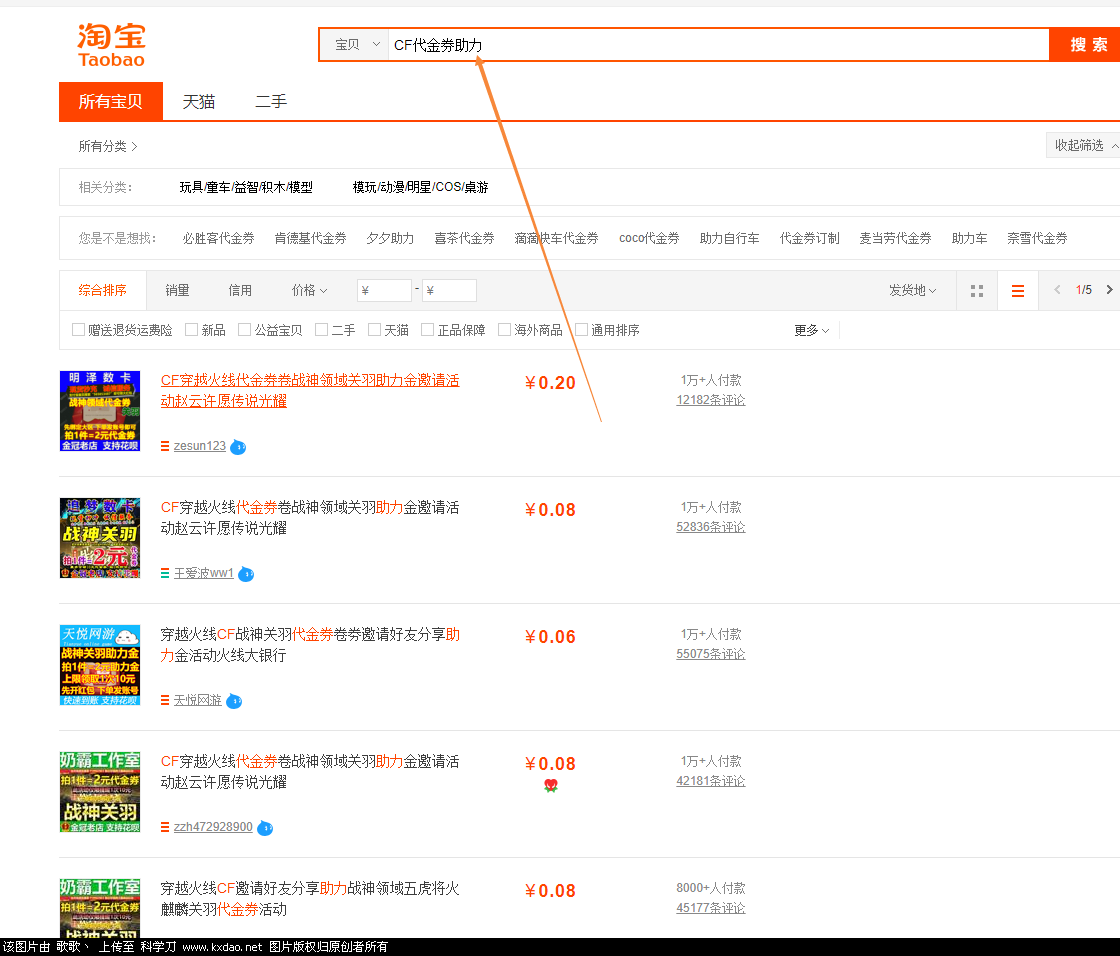The height and width of the screenshot is (956, 1120).
Task: Open 发货地 location dropdown
Action: 912,290
